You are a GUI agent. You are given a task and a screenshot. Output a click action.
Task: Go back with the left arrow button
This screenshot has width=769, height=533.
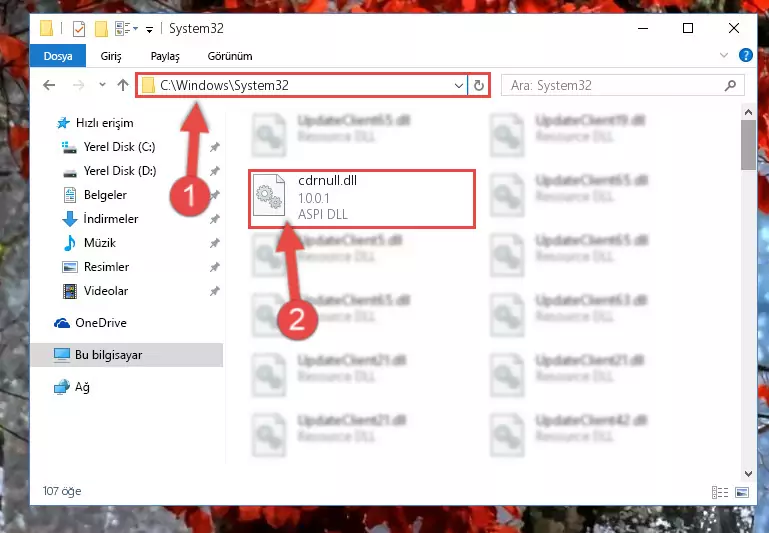(x=49, y=85)
